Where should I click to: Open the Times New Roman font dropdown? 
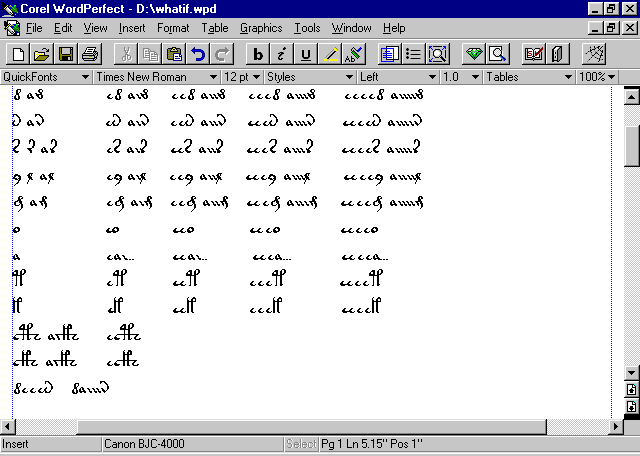pyautogui.click(x=157, y=77)
